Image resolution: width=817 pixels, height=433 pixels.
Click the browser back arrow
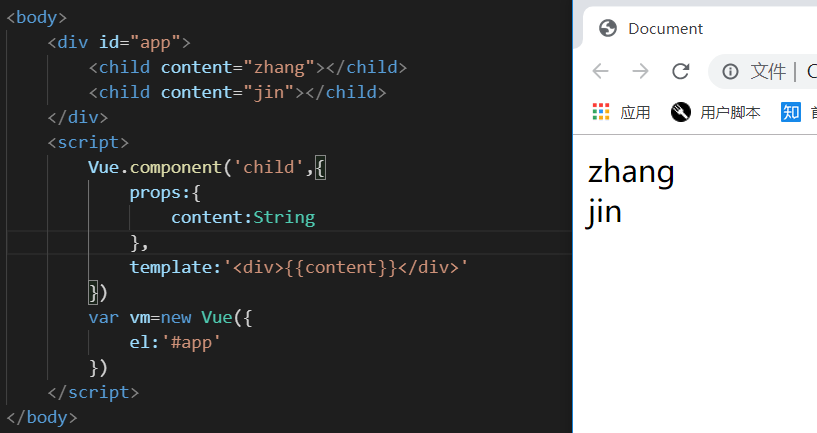pyautogui.click(x=601, y=71)
